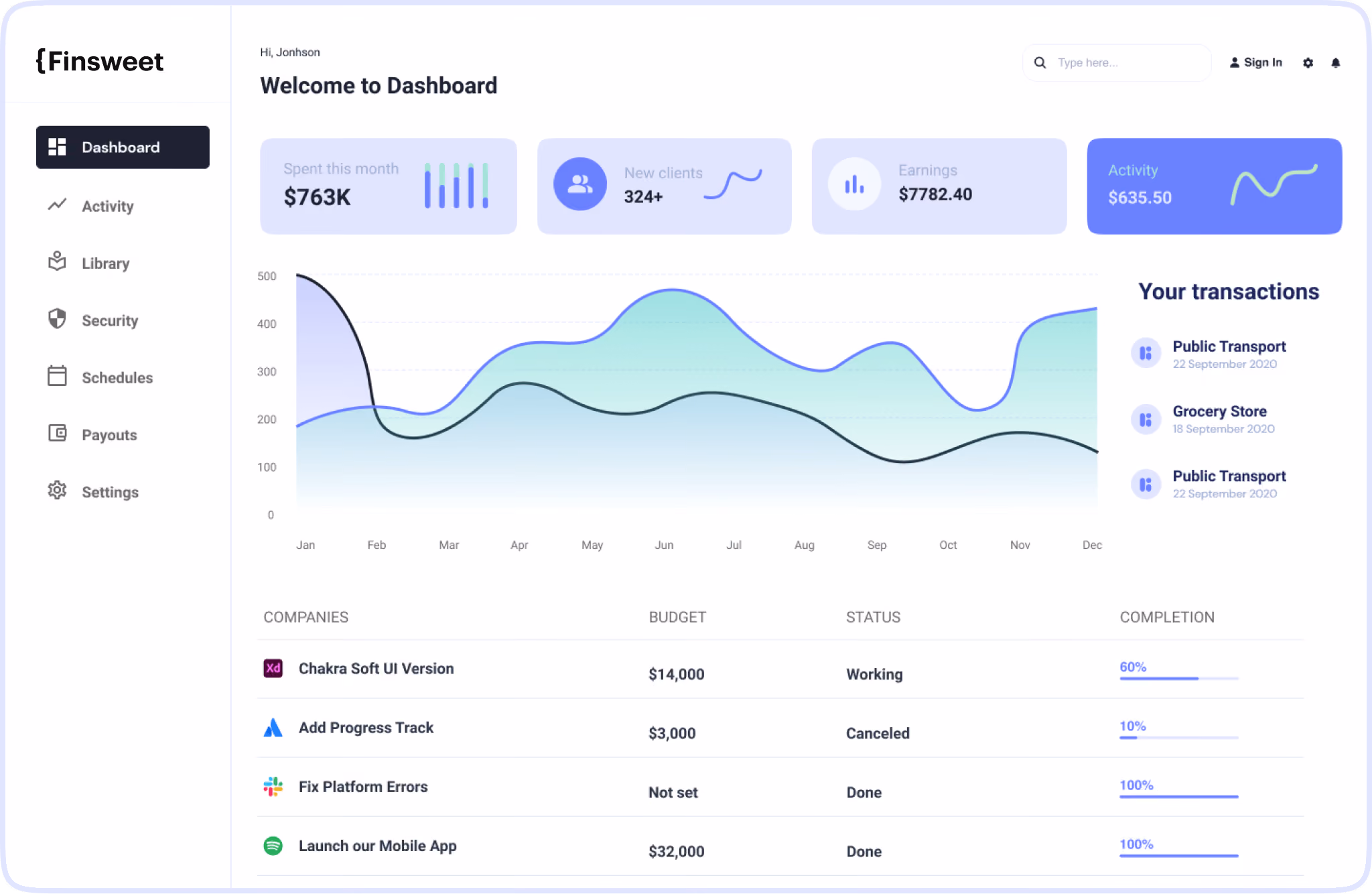Select Schedules in the sidebar
This screenshot has width=1372, height=894.
click(x=117, y=377)
